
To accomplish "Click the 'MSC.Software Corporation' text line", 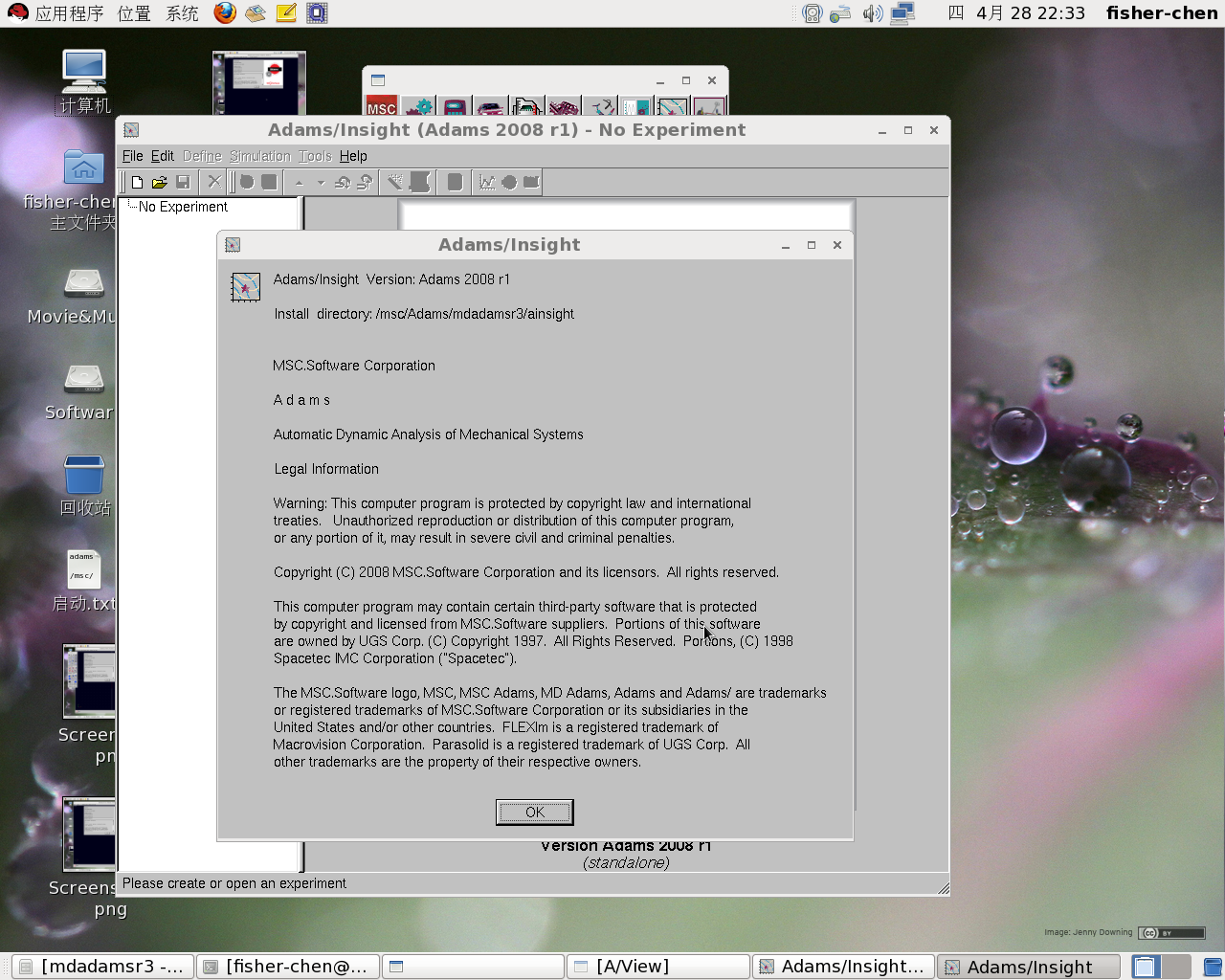I will 354,366.
